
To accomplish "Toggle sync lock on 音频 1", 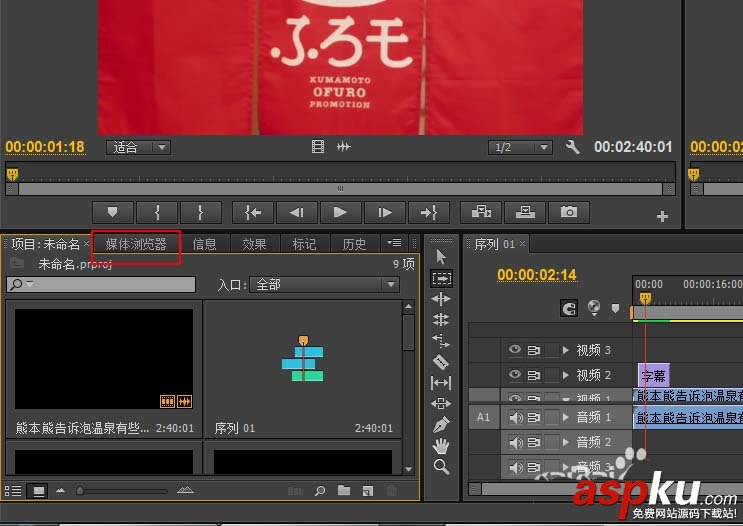I will click(x=534, y=417).
